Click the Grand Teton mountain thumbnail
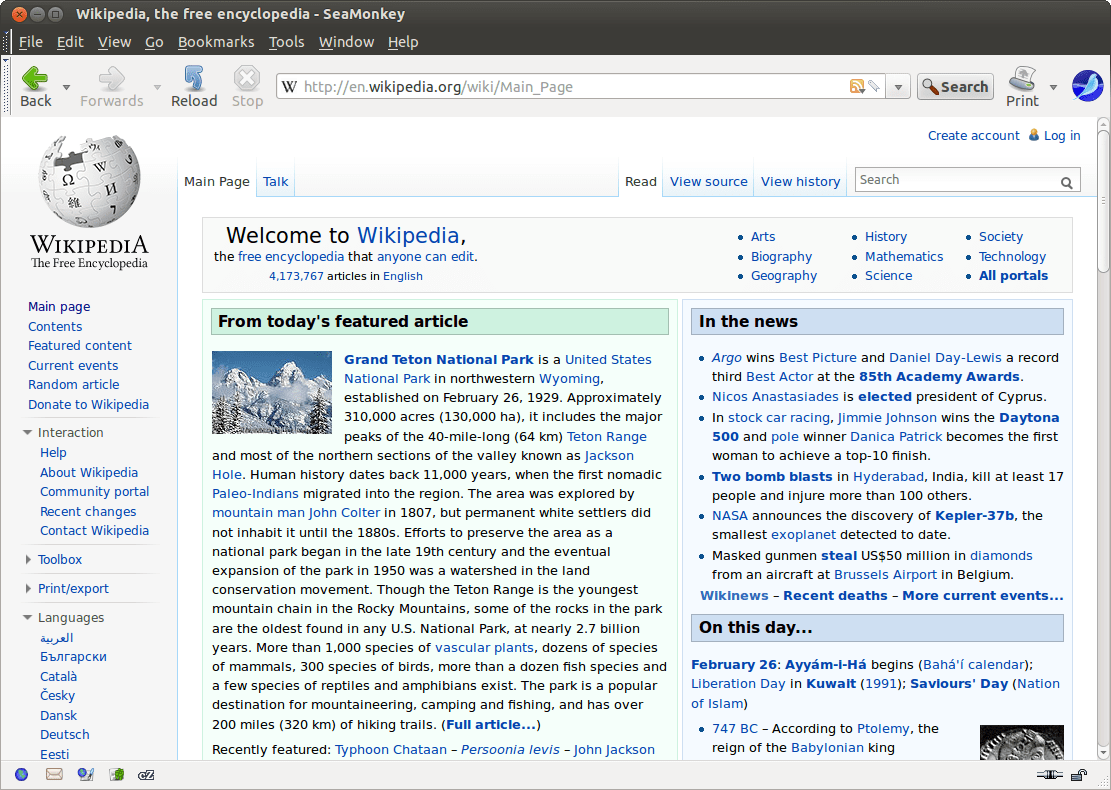Screen dimensions: 1111x790 pos(272,393)
